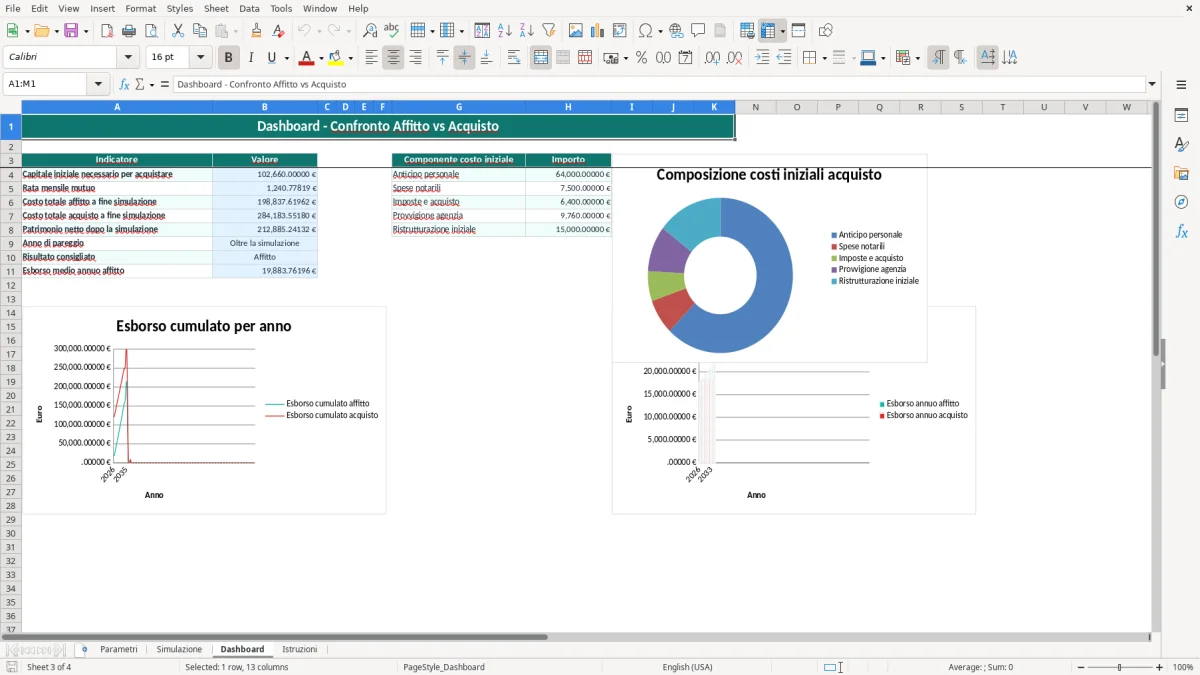Viewport: 1200px width, 675px height.
Task: Toggle Align Right
Action: 415,58
